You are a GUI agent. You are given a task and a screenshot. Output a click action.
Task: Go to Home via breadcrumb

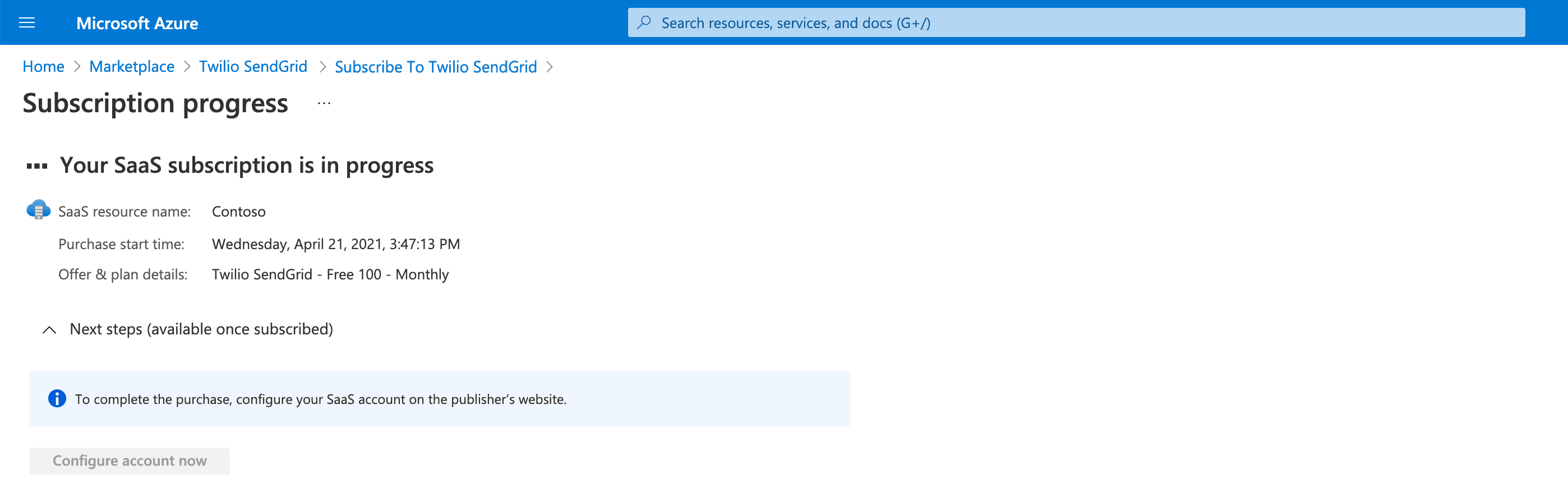click(x=43, y=67)
